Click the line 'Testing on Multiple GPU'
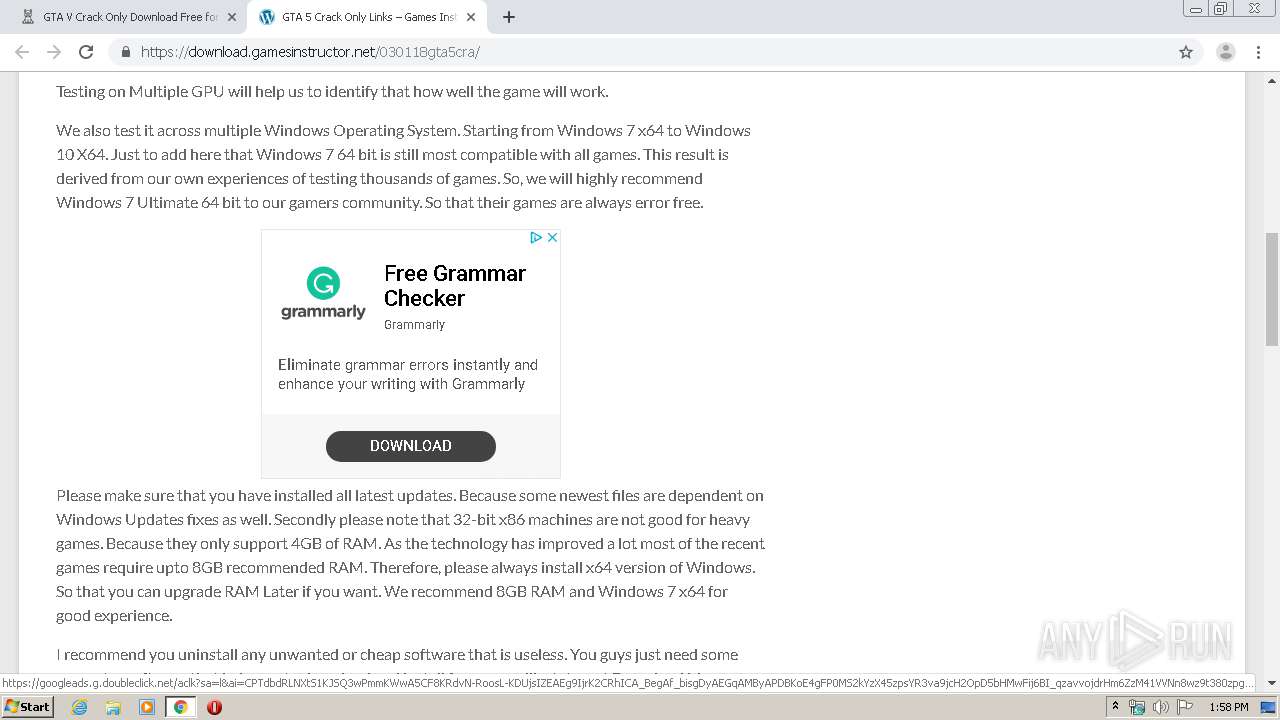The width and height of the screenshot is (1280, 720). [x=332, y=91]
